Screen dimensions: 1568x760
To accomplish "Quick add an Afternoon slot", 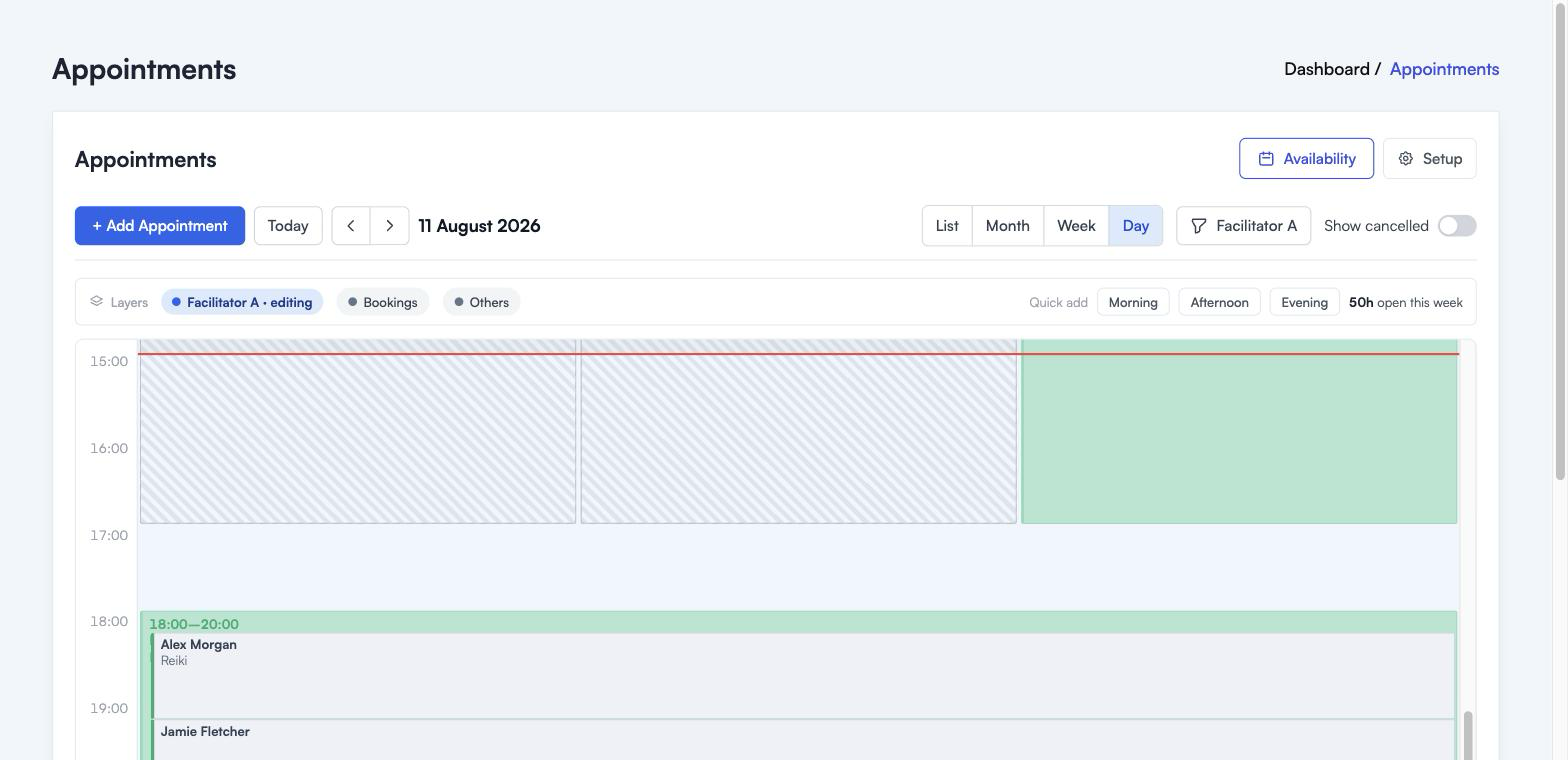I will (1219, 302).
